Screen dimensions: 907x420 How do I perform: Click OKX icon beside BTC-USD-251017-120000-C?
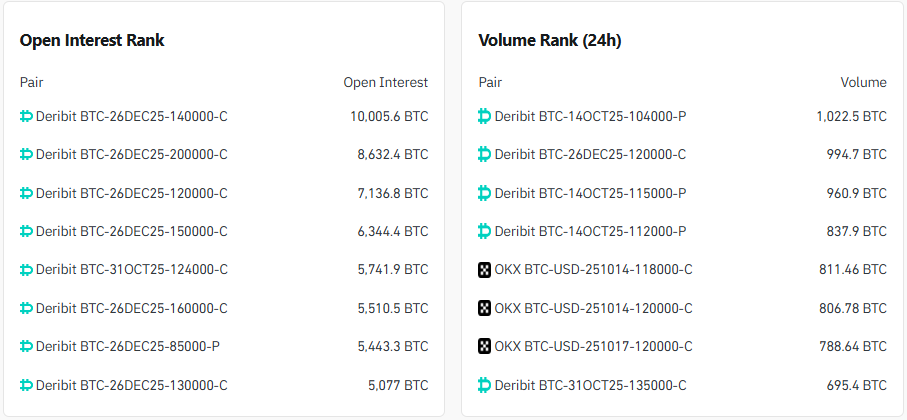pos(485,347)
